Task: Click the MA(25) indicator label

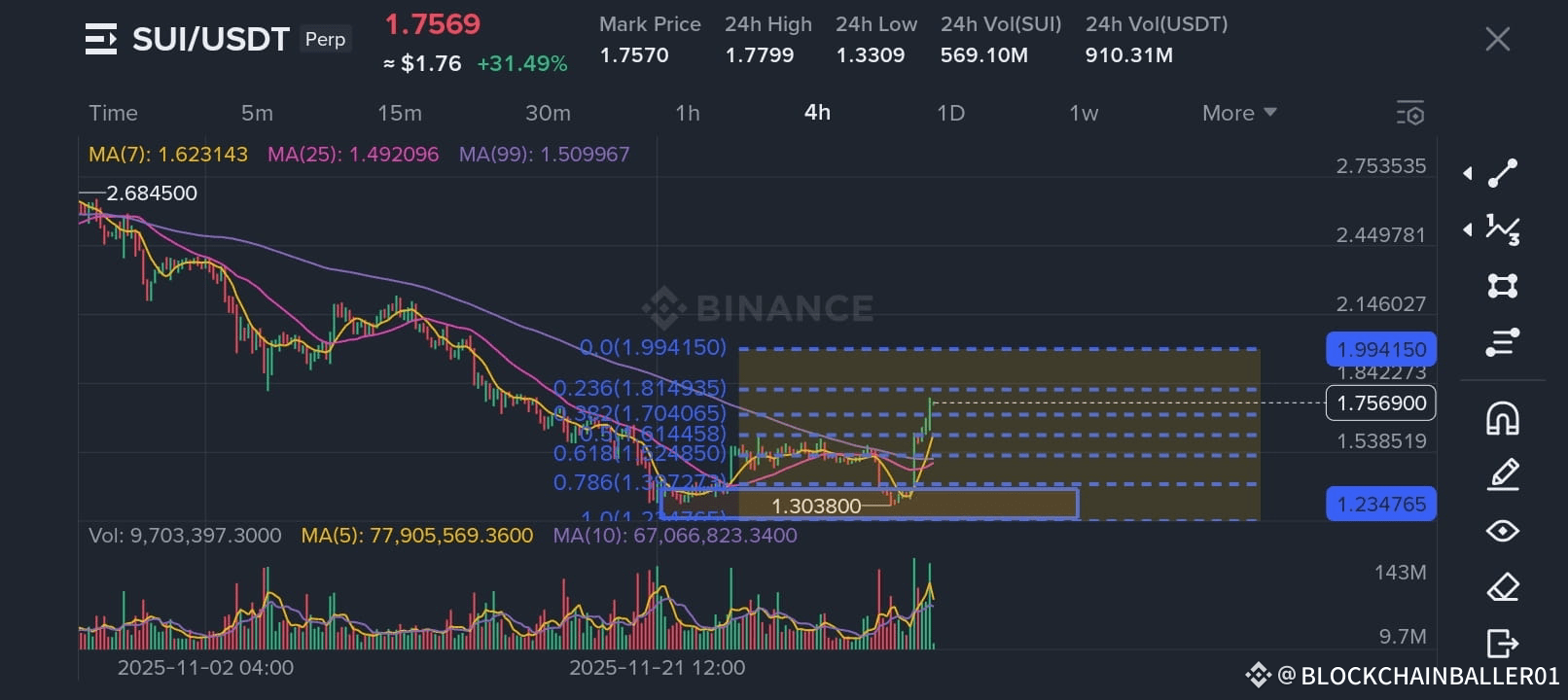Action: click(353, 155)
